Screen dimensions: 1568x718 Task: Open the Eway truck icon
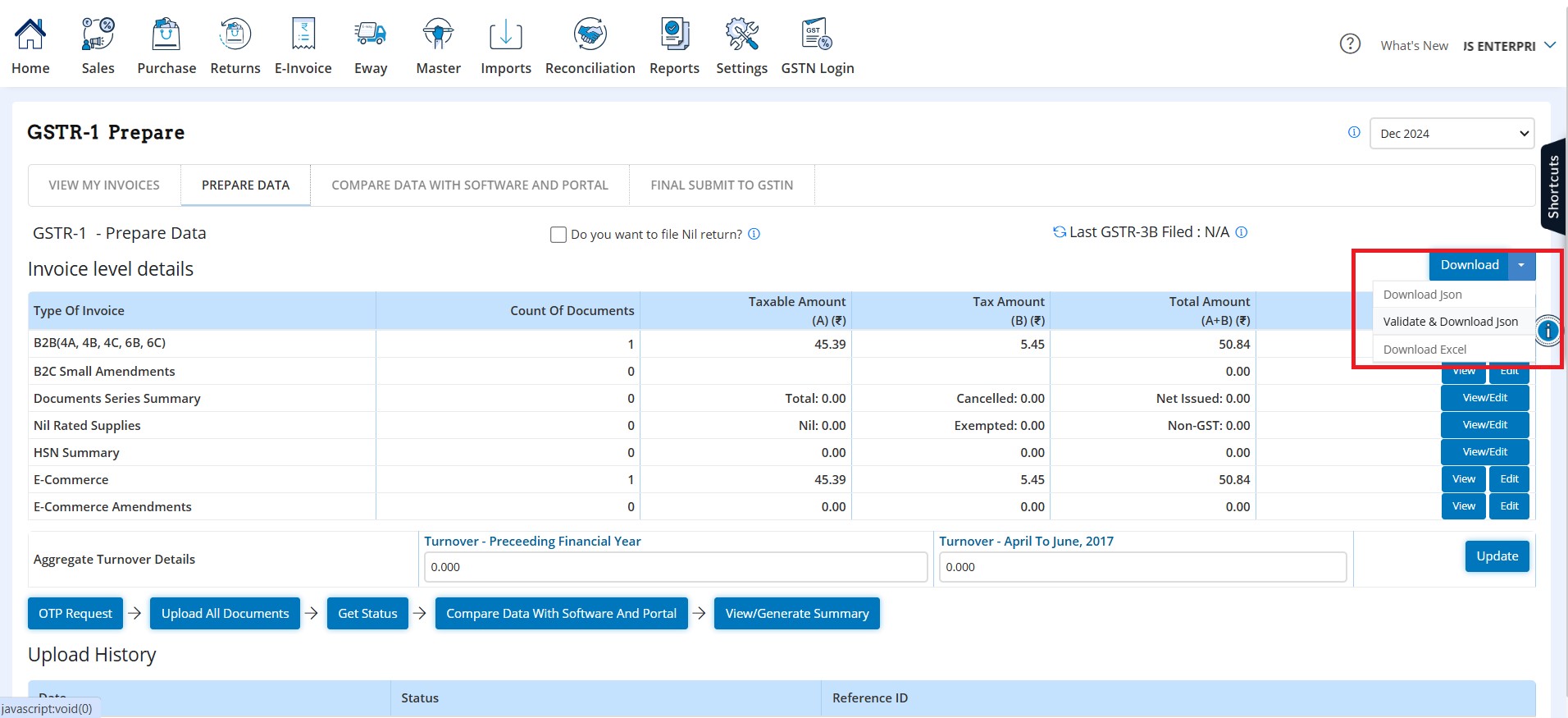click(371, 34)
